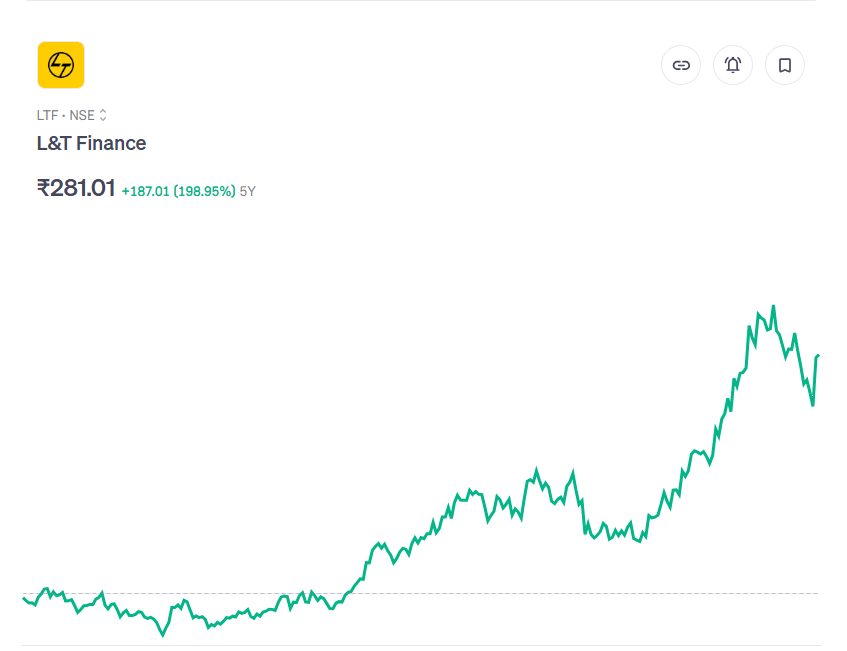Click the 198.95% percentage gain
This screenshot has height=651, width=847.
pyautogui.click(x=205, y=190)
